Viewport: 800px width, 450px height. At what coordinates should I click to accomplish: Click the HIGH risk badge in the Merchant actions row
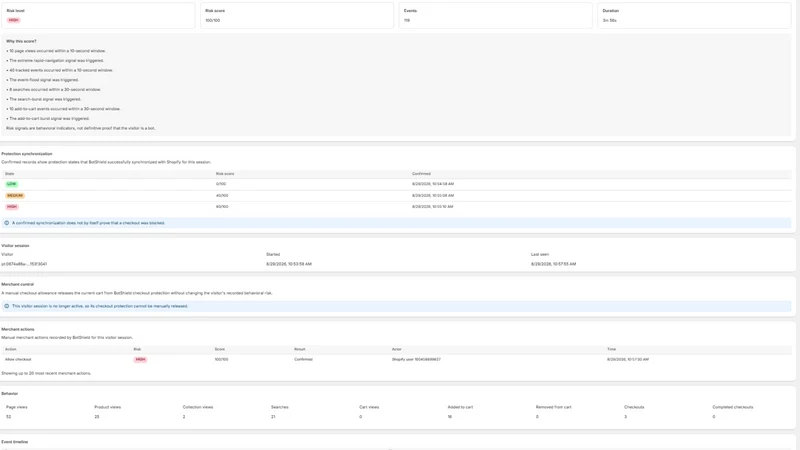pyautogui.click(x=140, y=360)
